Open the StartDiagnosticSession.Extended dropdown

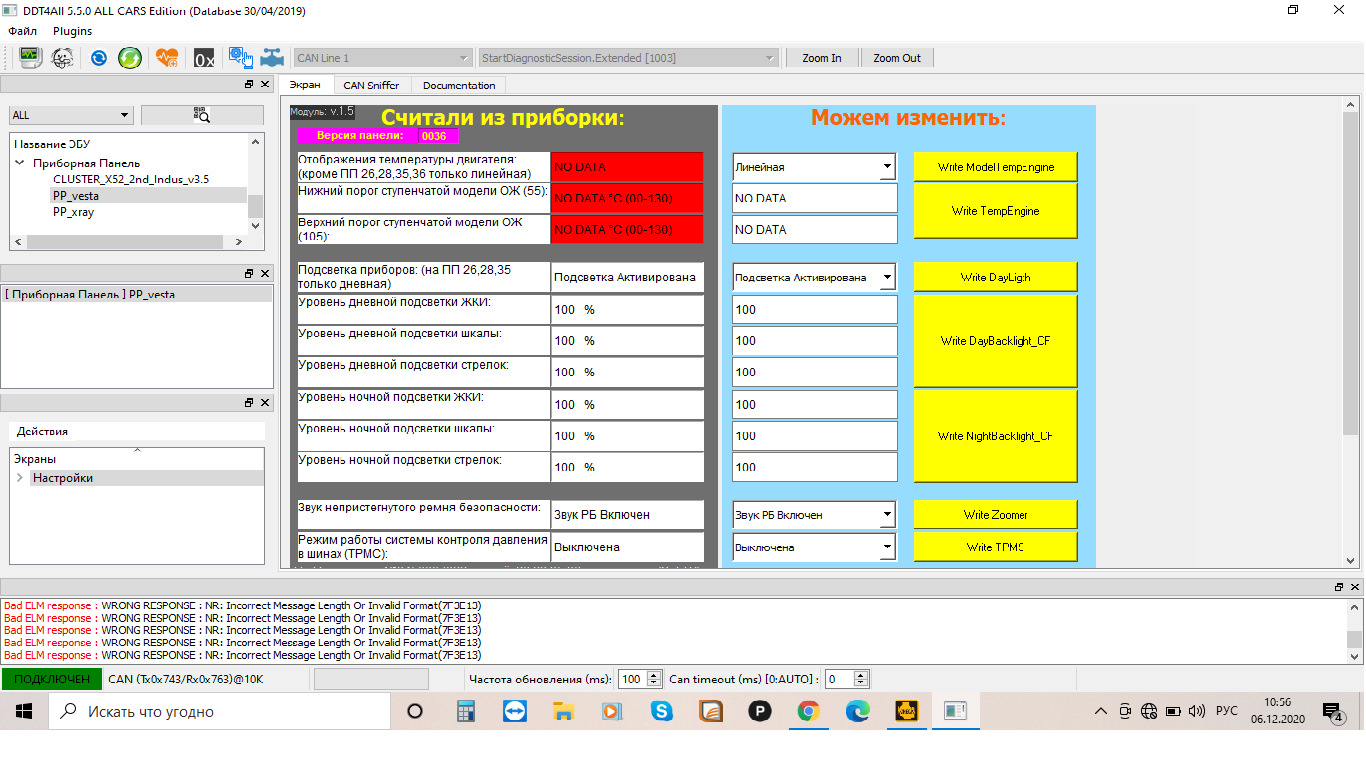628,58
